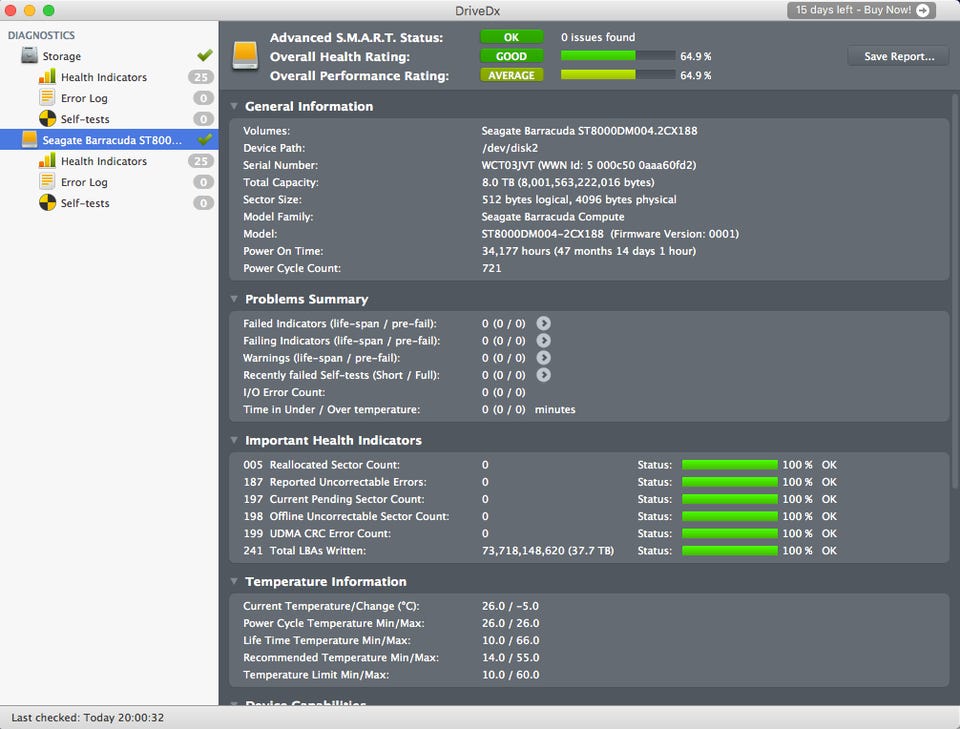
Task: Open Error Log under Seagate Barracuda
Action: [109, 182]
